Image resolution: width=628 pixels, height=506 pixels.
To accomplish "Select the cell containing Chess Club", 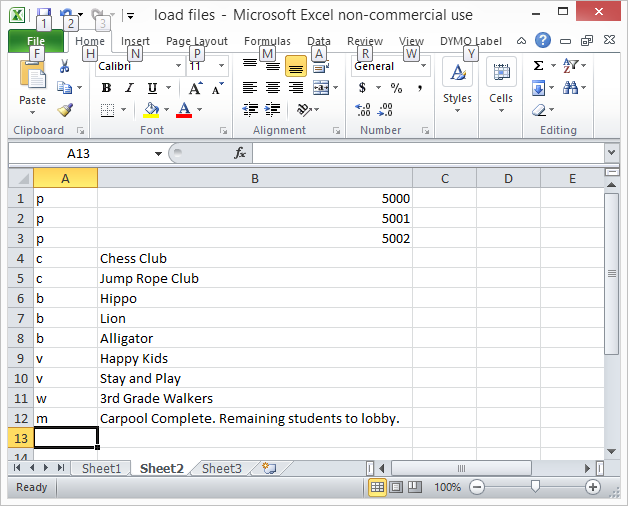I will click(254, 258).
